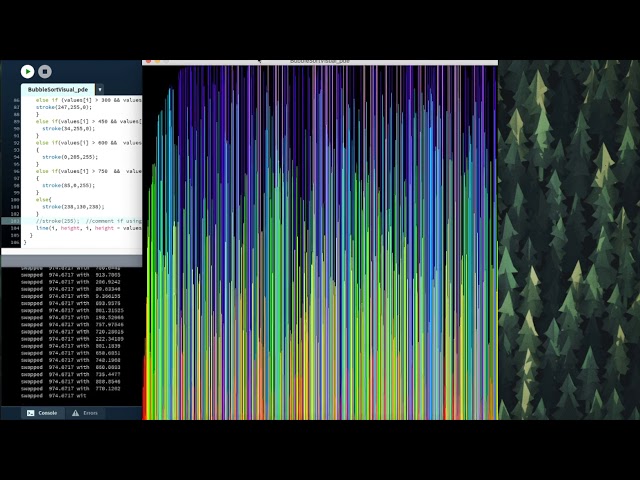Stop the running sketch
The width and height of the screenshot is (640, 480).
pos(45,71)
